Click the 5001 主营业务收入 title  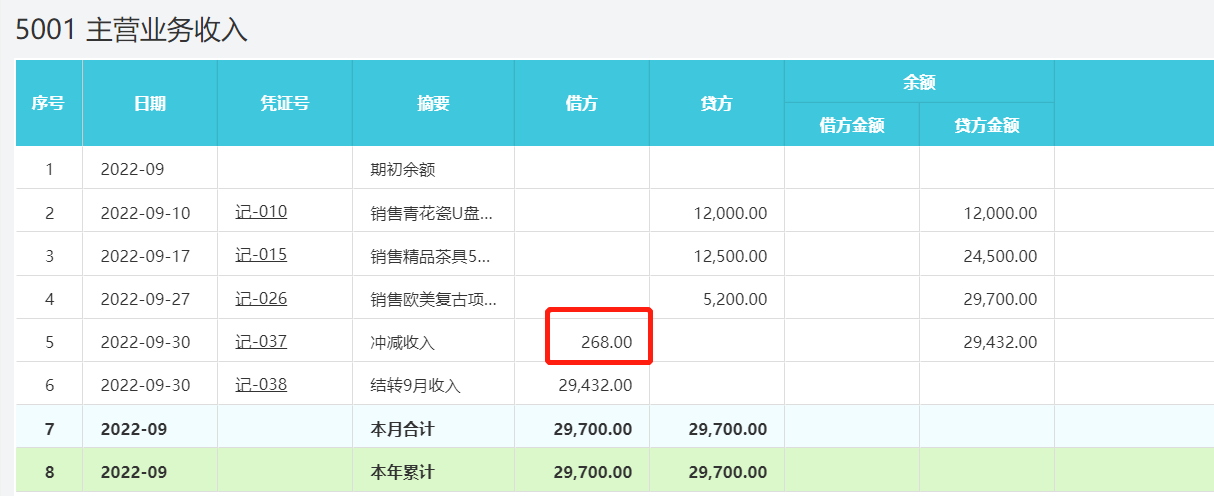131,30
